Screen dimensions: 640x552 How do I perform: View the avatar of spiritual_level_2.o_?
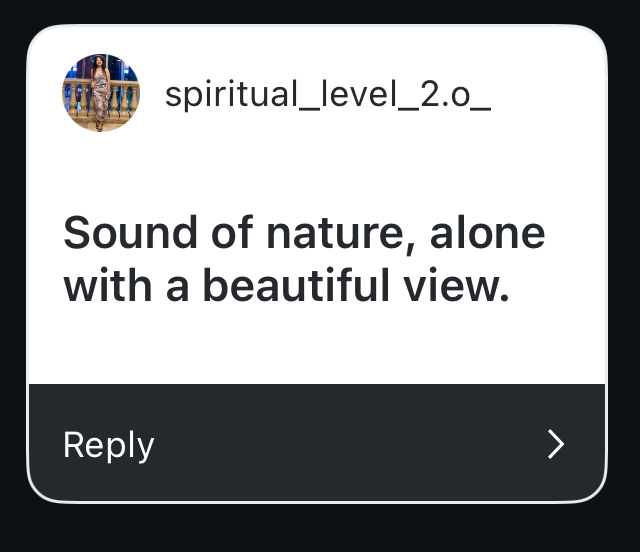pos(101,94)
